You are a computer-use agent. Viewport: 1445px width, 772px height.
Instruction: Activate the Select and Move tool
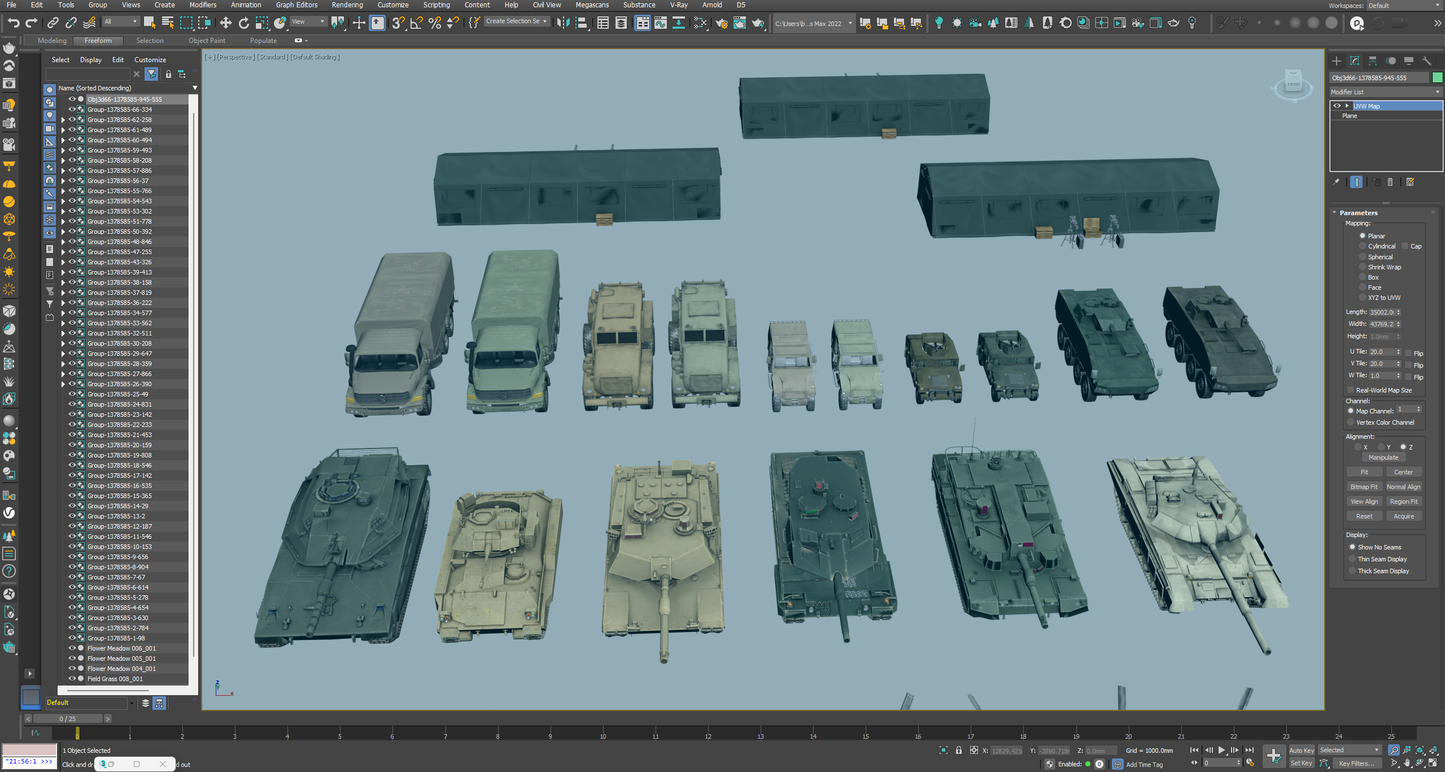(x=225, y=22)
